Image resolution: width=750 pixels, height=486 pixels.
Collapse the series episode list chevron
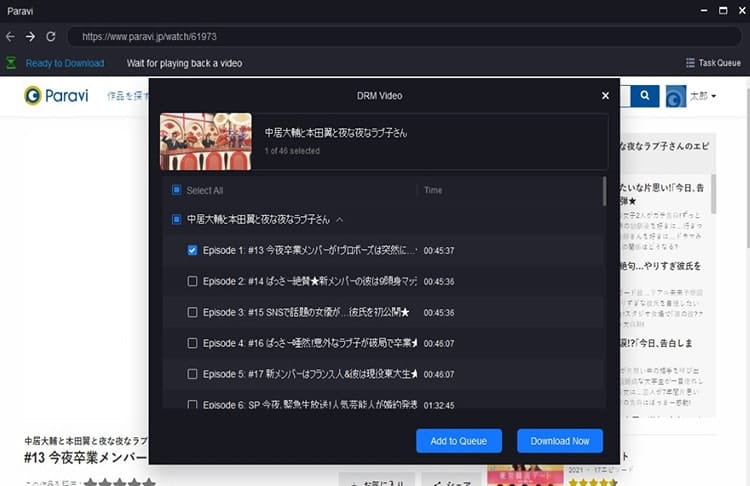pyautogui.click(x=340, y=220)
